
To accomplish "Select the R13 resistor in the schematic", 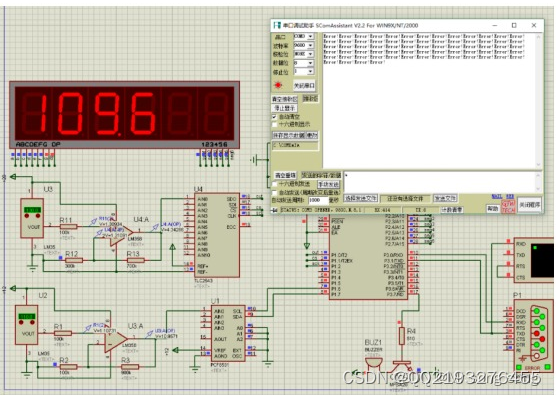I will (135, 260).
